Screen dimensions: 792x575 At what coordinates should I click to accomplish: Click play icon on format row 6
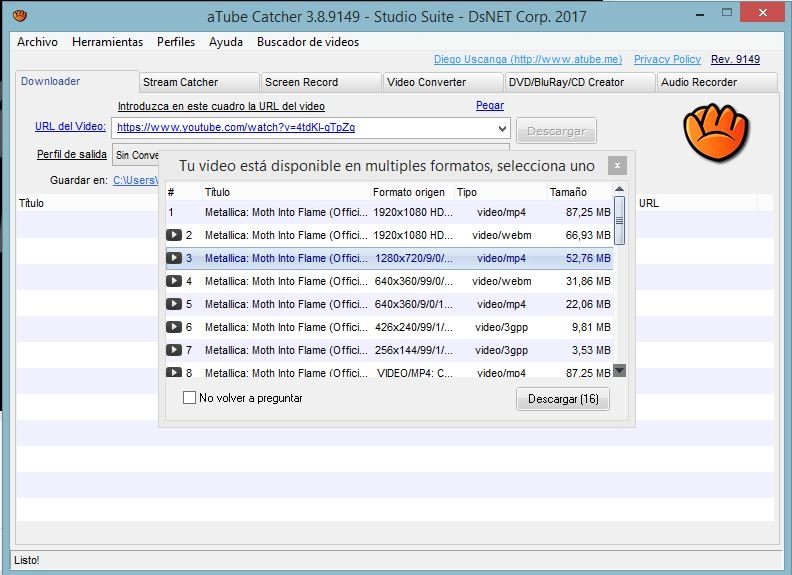click(x=174, y=327)
